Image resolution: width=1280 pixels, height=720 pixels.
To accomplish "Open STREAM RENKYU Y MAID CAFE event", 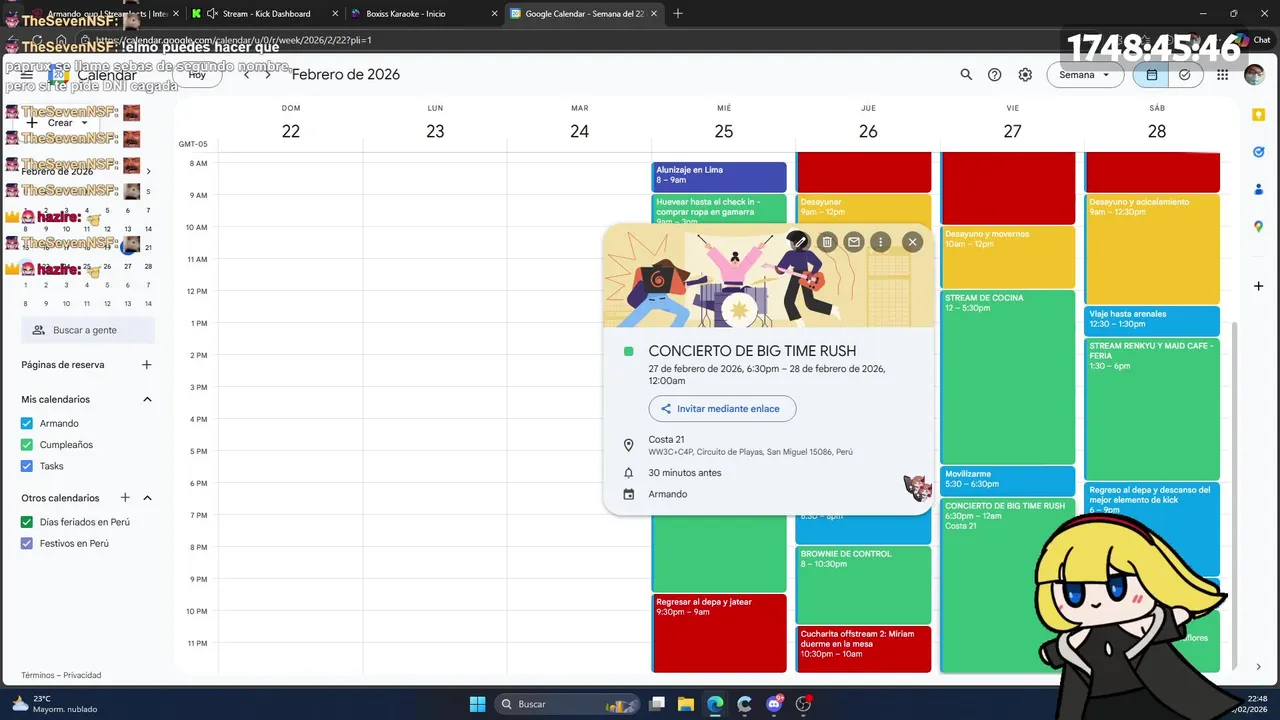I will coord(1152,409).
